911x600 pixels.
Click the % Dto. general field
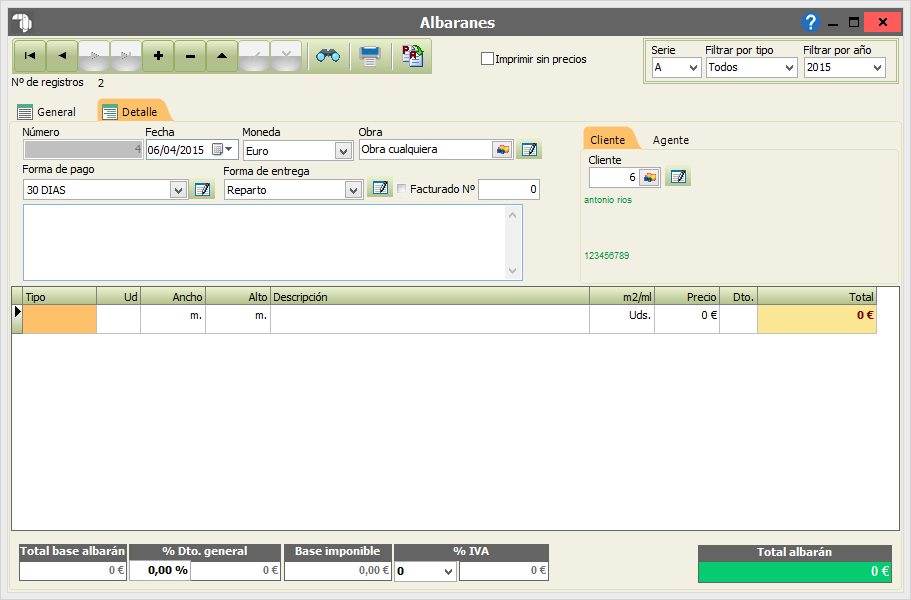(159, 570)
